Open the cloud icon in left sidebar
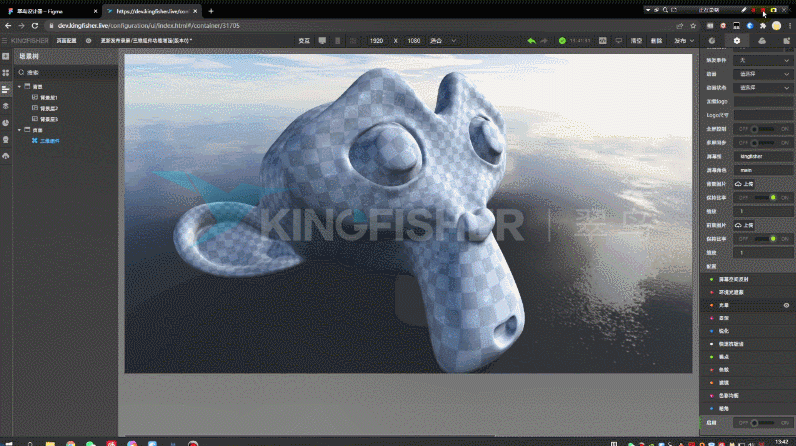The image size is (796, 446). (x=6, y=156)
